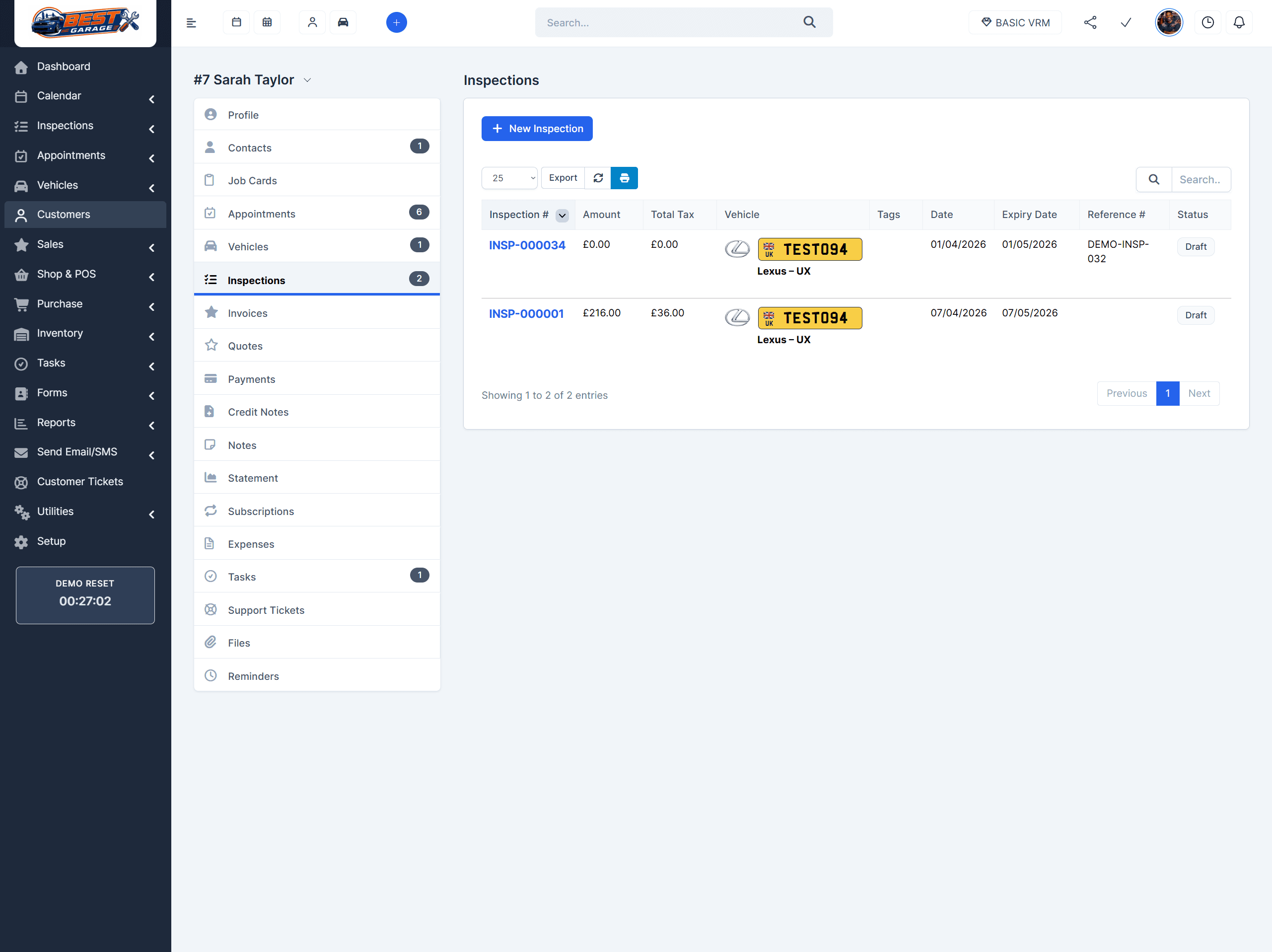This screenshot has width=1272, height=952.
Task: Expand the Sarah Taylor customer dropdown
Action: click(308, 80)
